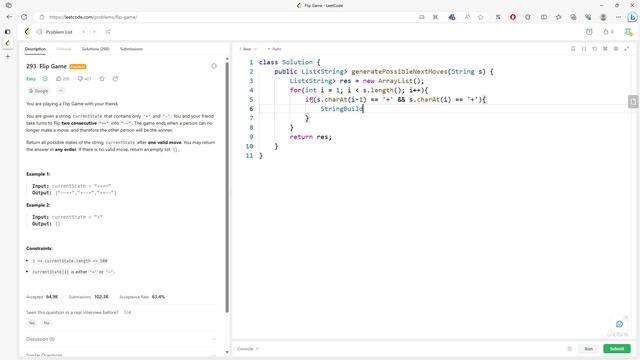This screenshot has width=640, height=360.
Task: Open editor keyboard shortcuts icon
Action: point(605,49)
